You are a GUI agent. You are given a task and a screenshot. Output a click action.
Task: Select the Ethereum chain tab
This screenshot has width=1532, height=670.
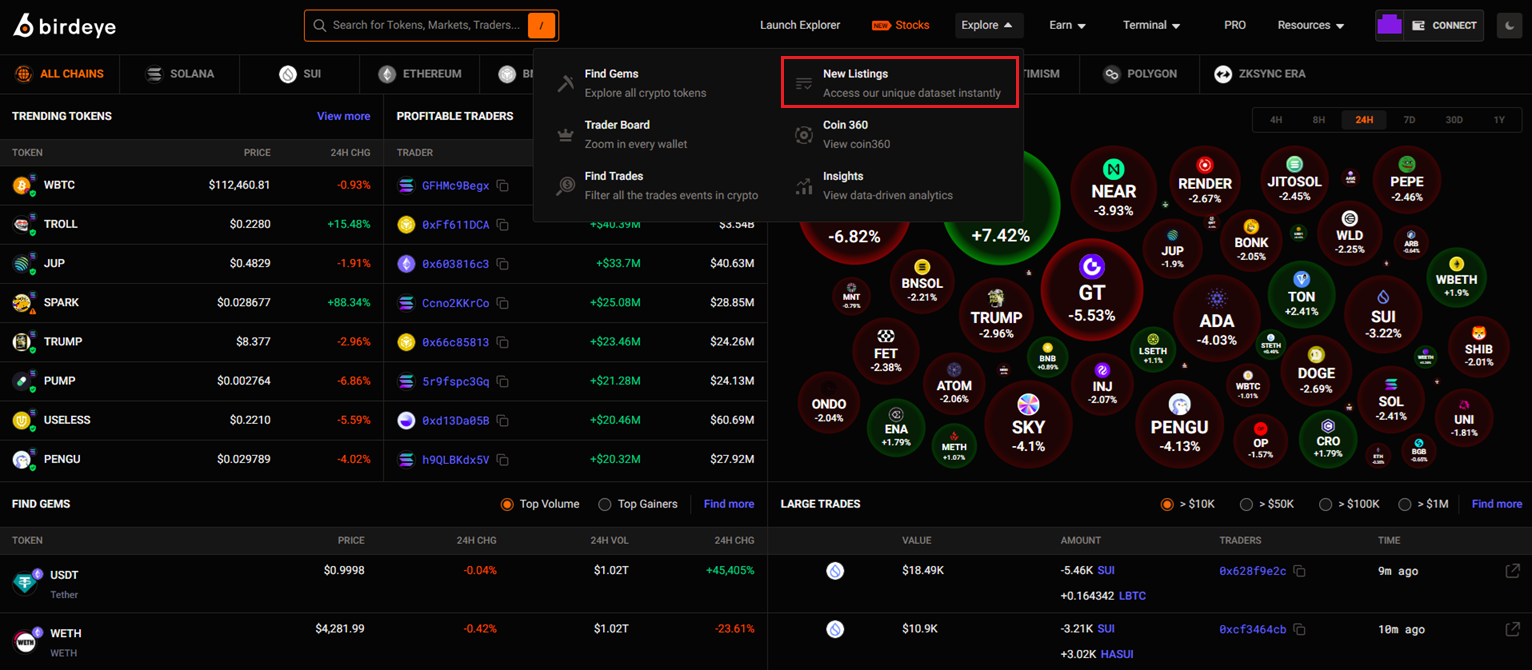(420, 74)
